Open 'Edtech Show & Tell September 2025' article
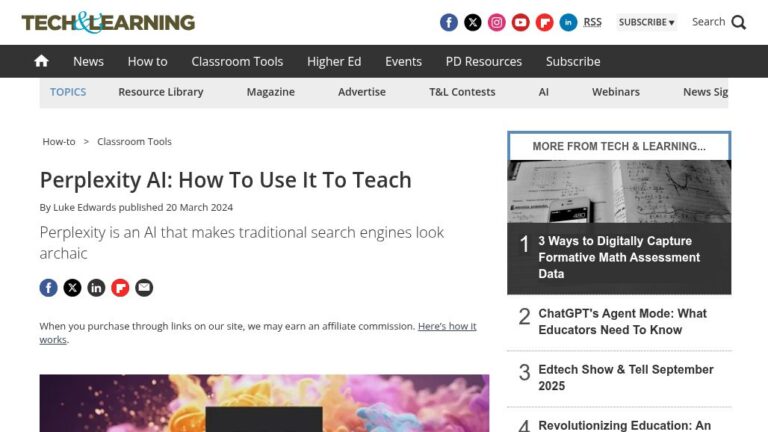 tap(625, 378)
